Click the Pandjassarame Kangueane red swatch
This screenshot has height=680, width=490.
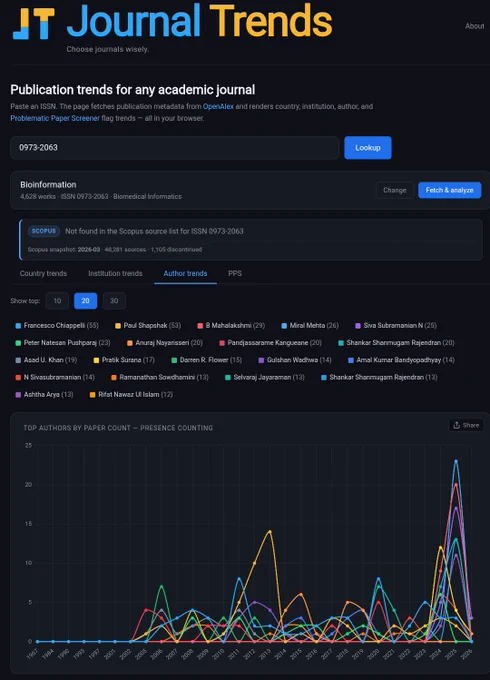222,343
